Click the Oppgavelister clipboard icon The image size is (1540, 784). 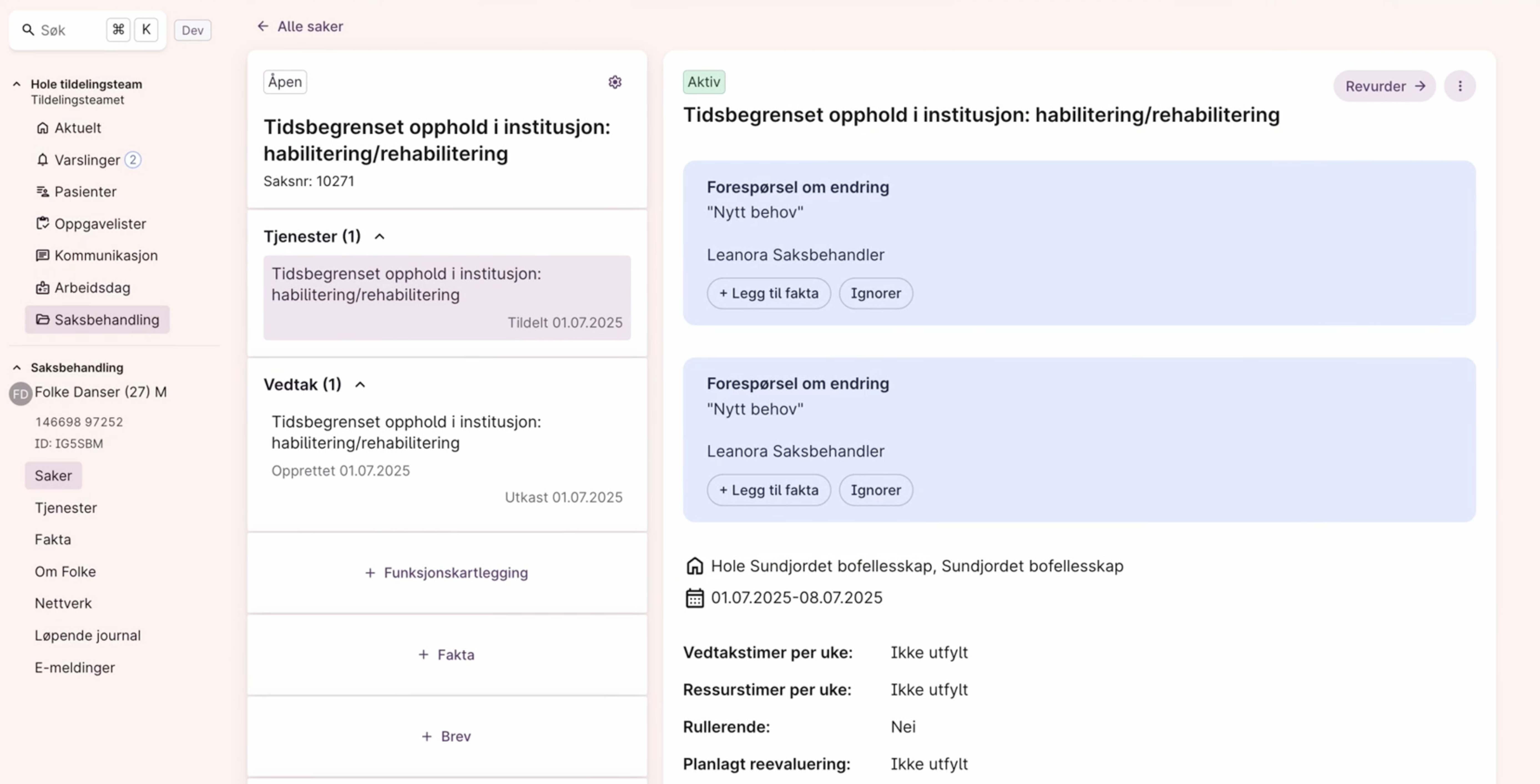pyautogui.click(x=42, y=224)
